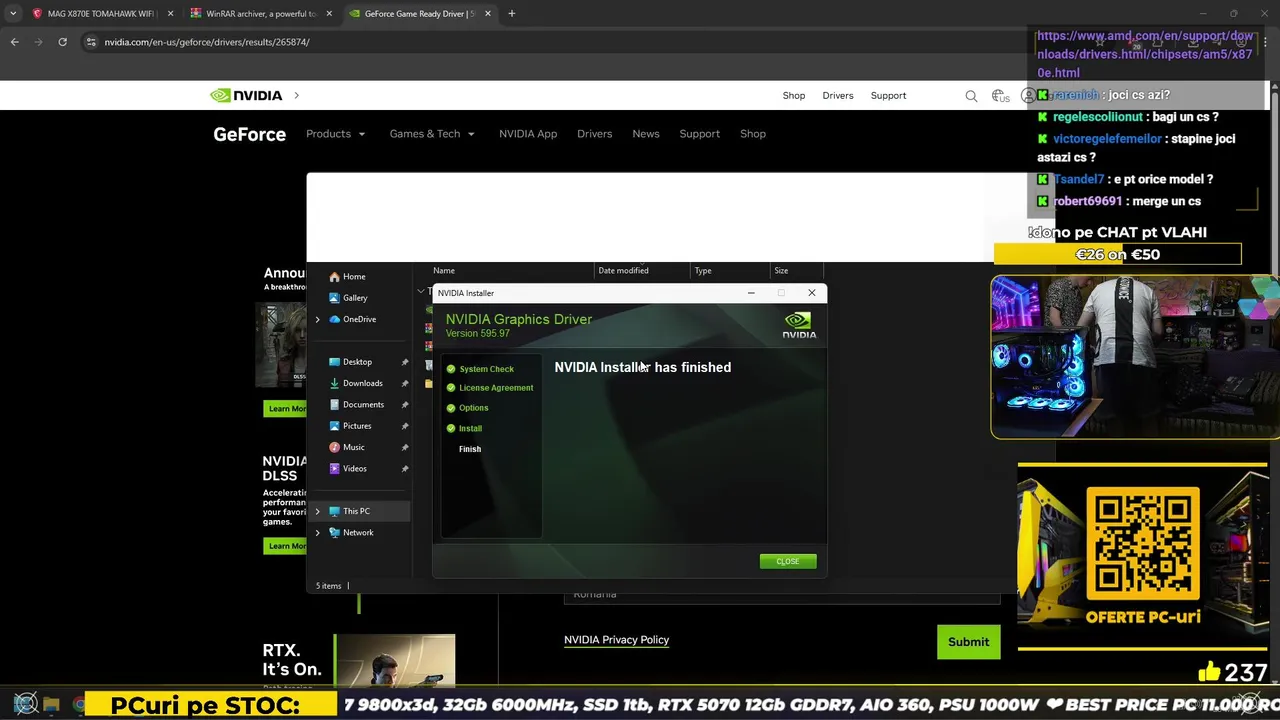This screenshot has width=1280, height=720.
Task: Open the NVIDIA site search icon
Action: [x=971, y=96]
